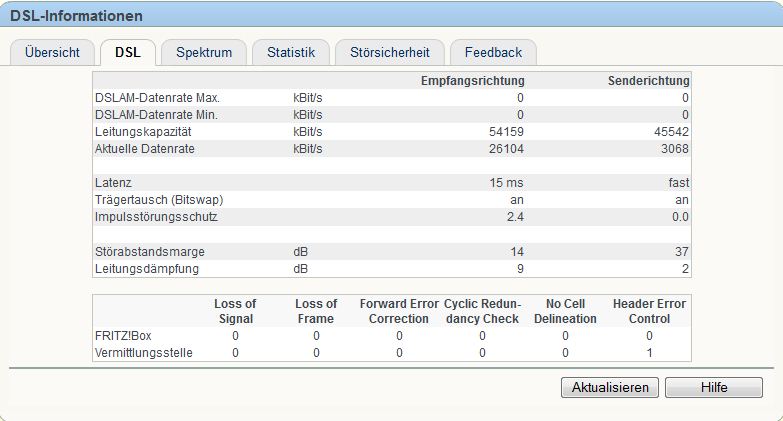Open Hilfe with the help button
Image resolution: width=783 pixels, height=421 pixels.
coord(713,387)
